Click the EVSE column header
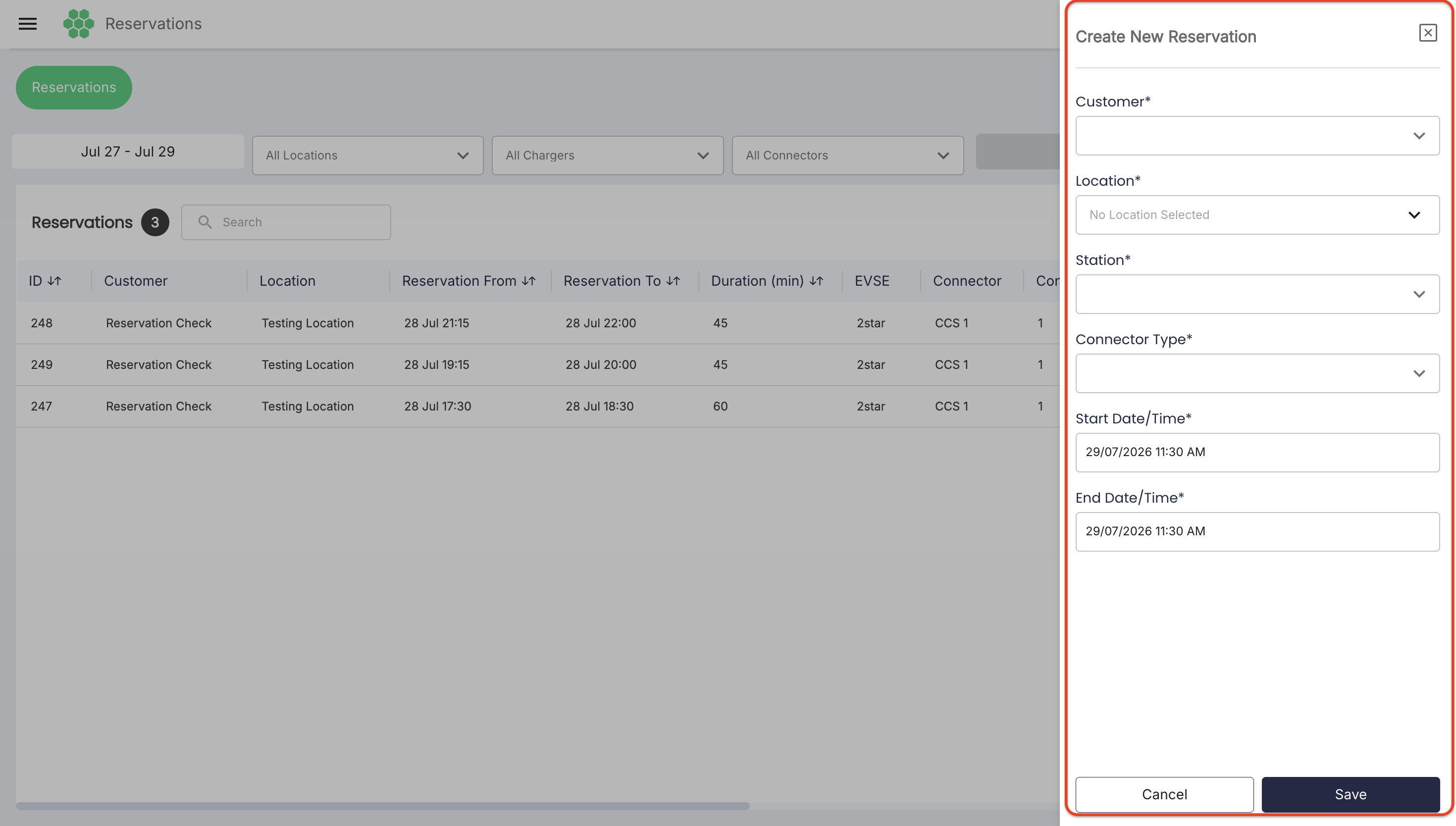 click(x=872, y=281)
